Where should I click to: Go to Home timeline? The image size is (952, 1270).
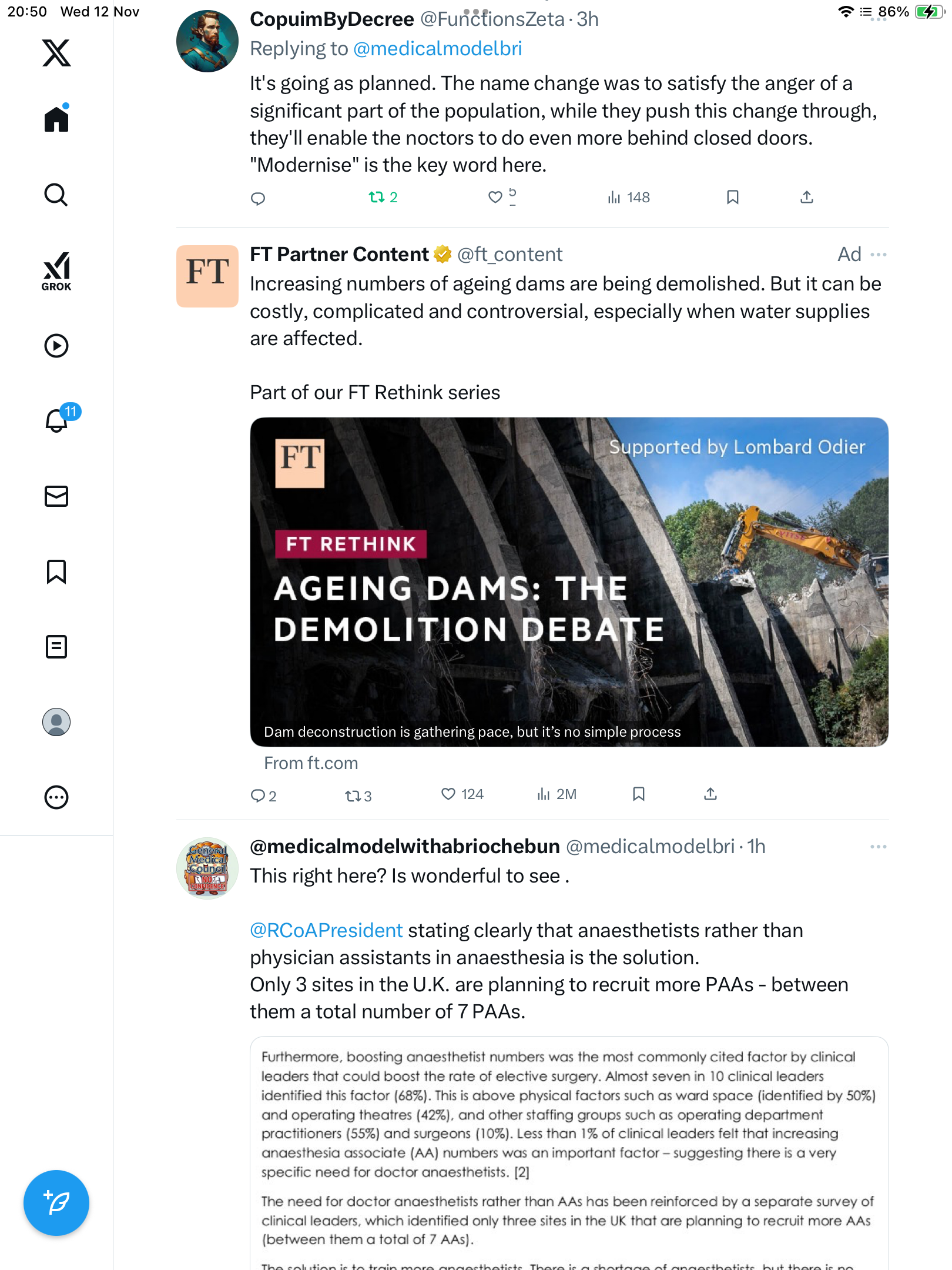click(56, 119)
